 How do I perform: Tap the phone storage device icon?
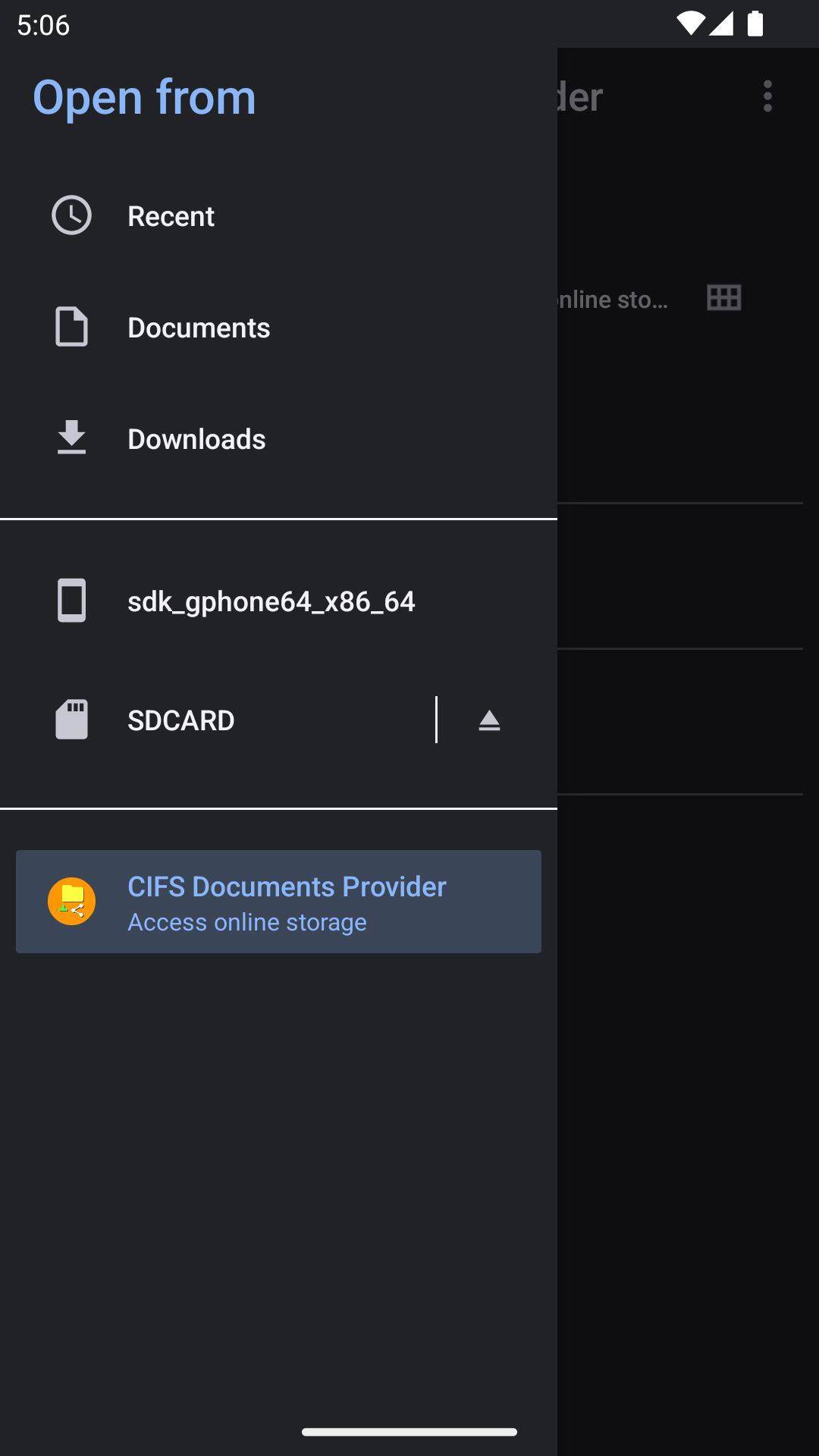(x=71, y=601)
